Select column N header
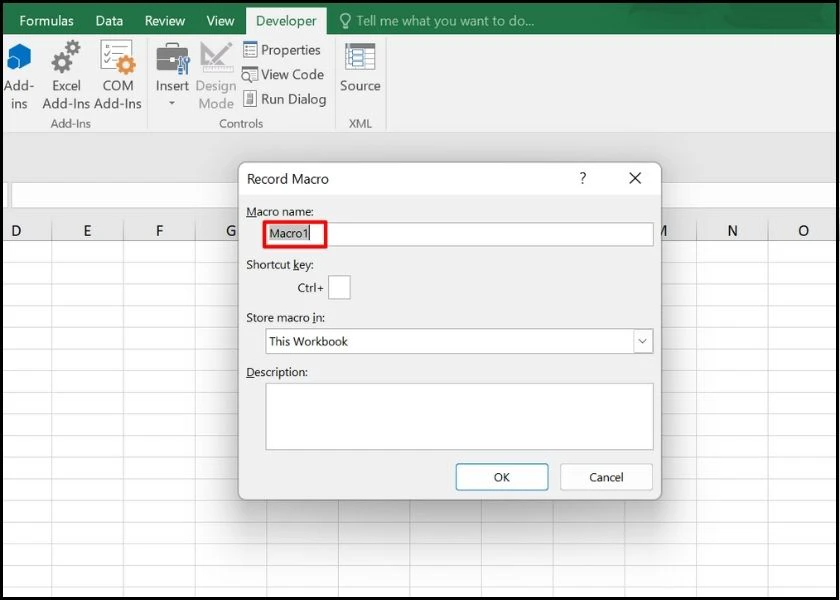 click(x=732, y=230)
